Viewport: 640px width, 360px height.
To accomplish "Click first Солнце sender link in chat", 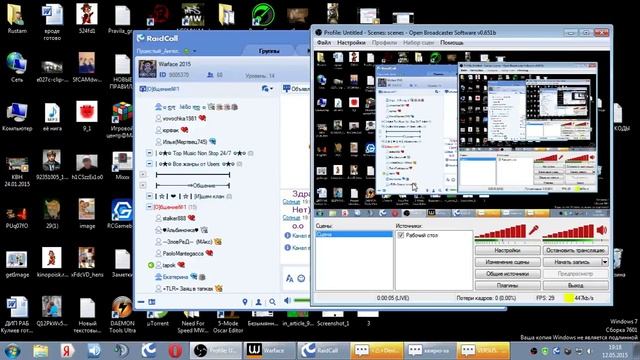I will (291, 202).
